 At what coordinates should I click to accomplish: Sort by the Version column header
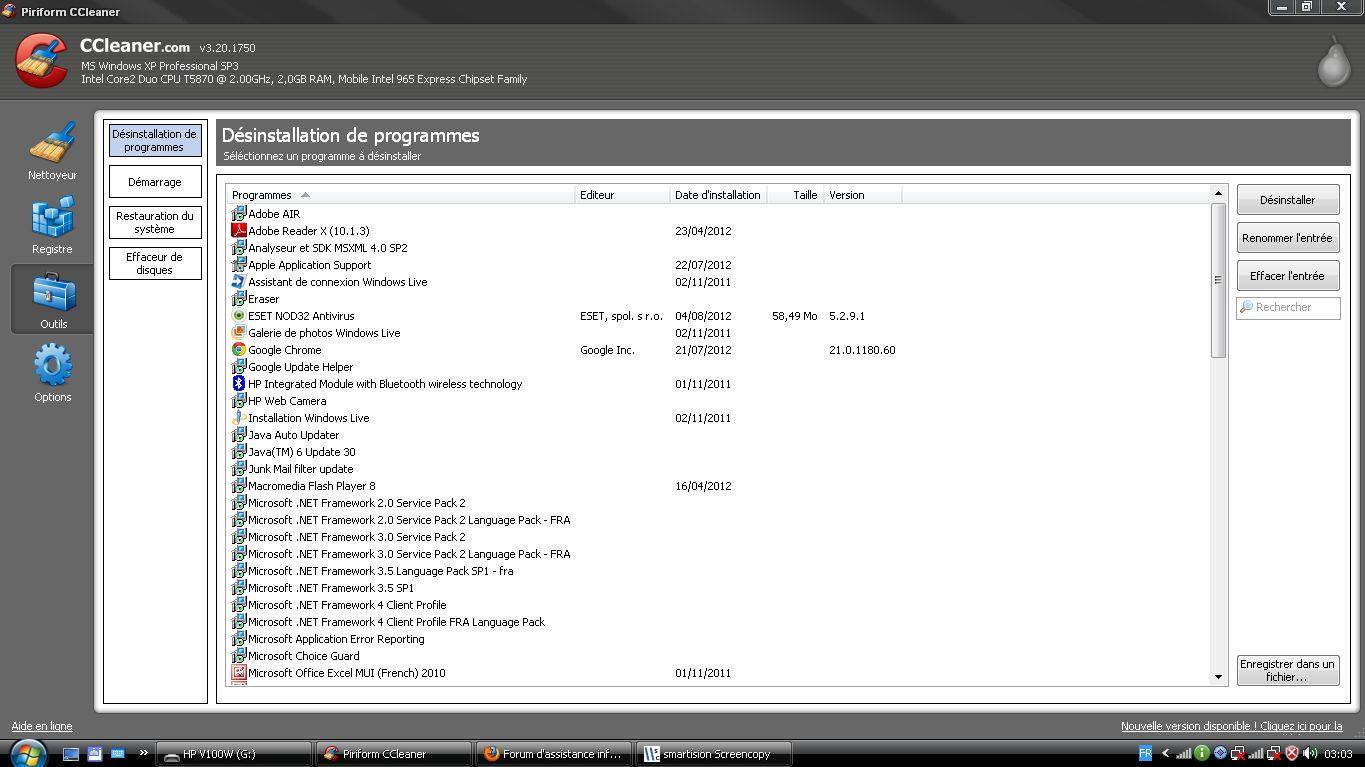tap(863, 195)
